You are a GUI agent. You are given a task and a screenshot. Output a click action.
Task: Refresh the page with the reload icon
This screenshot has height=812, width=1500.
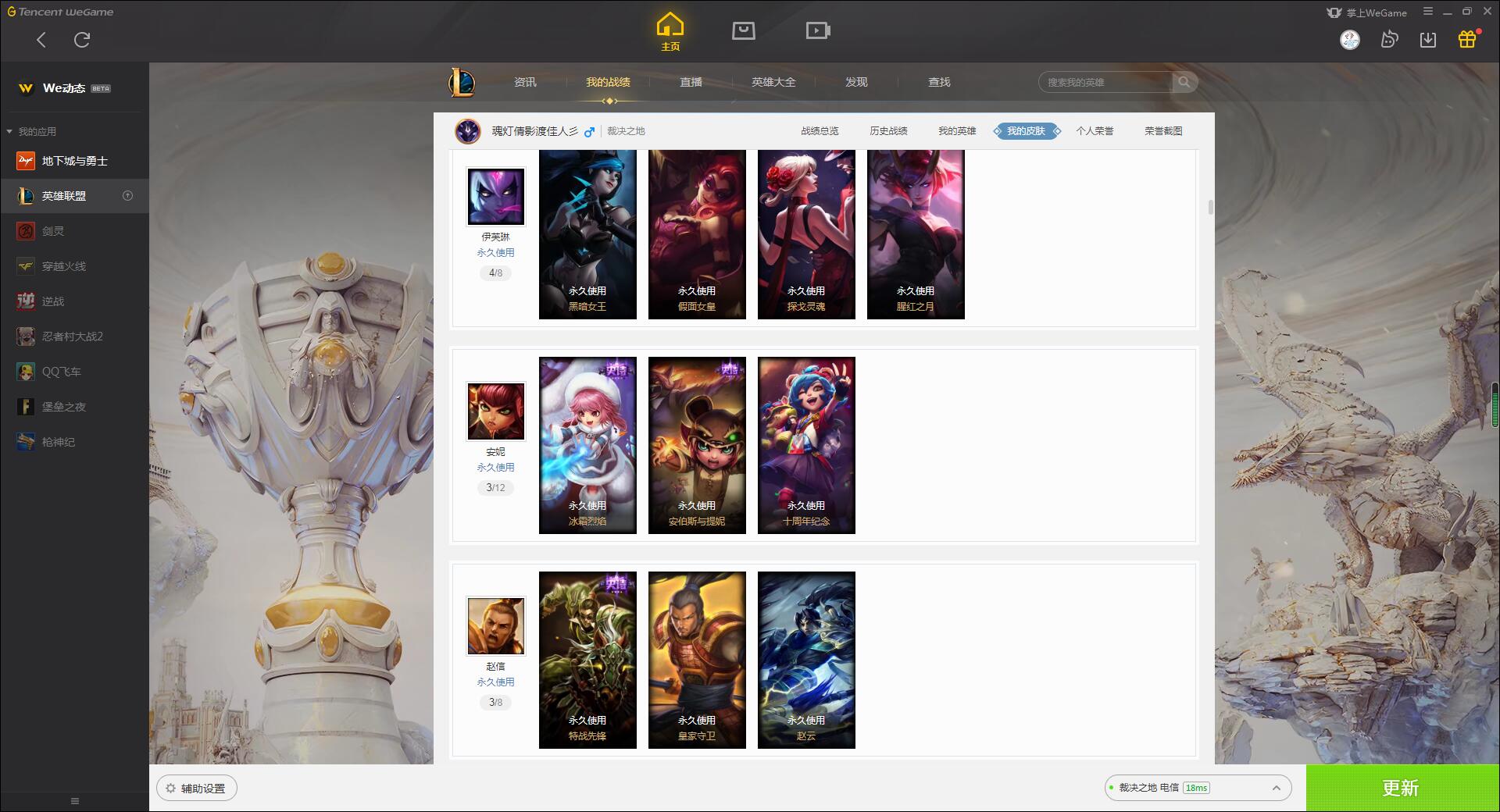82,40
